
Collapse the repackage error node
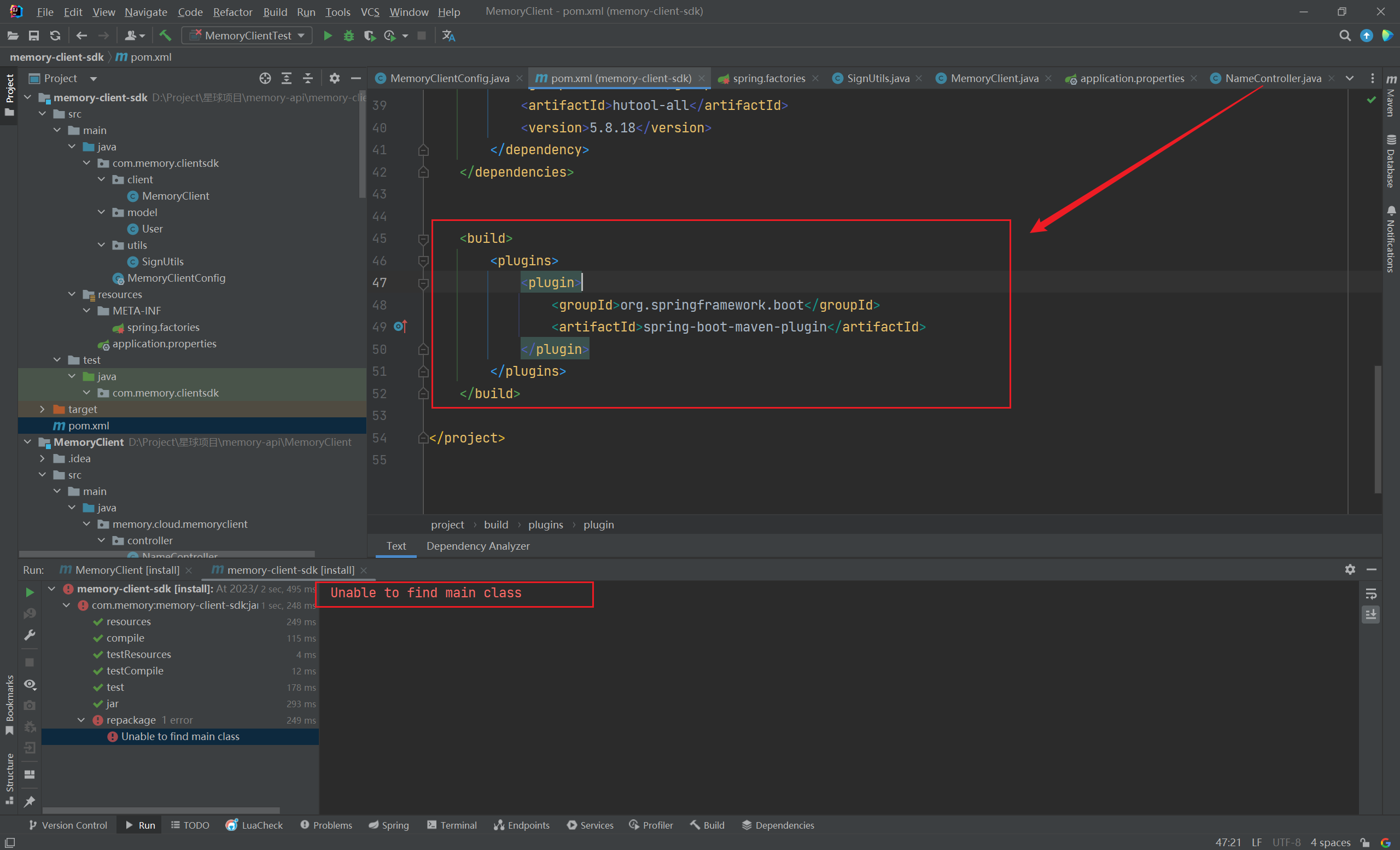point(81,720)
